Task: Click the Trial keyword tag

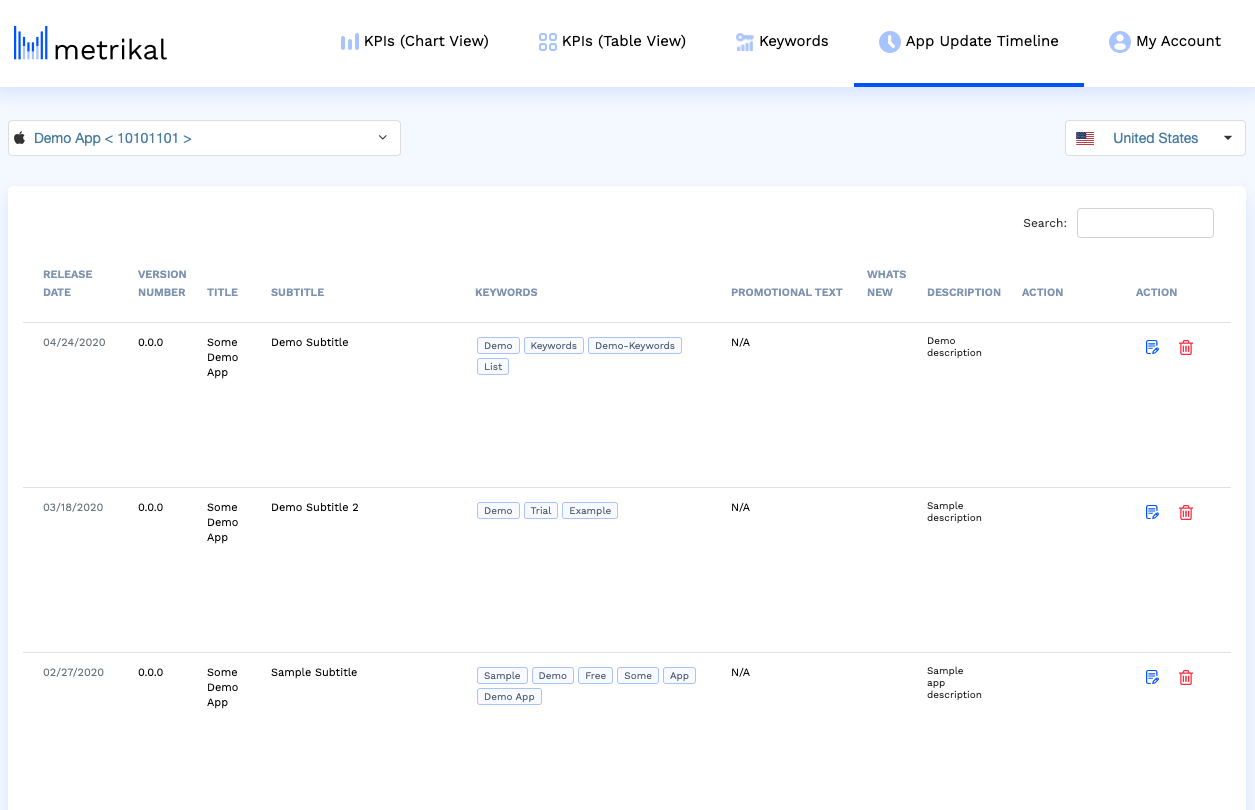Action: pos(541,511)
